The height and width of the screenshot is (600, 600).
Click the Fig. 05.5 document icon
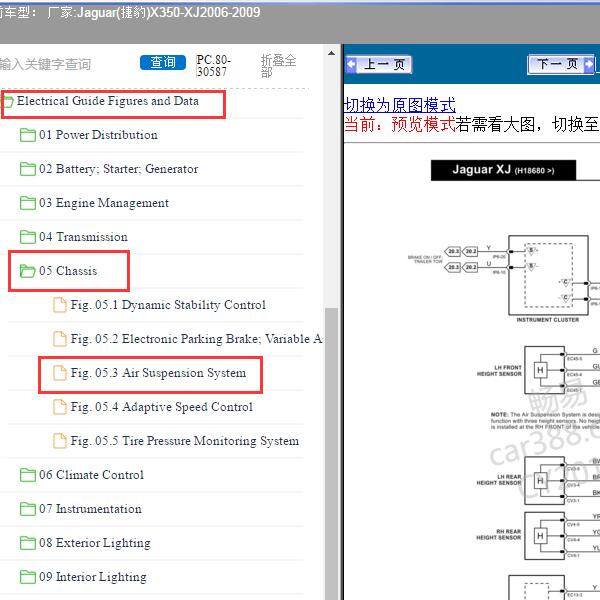point(59,441)
